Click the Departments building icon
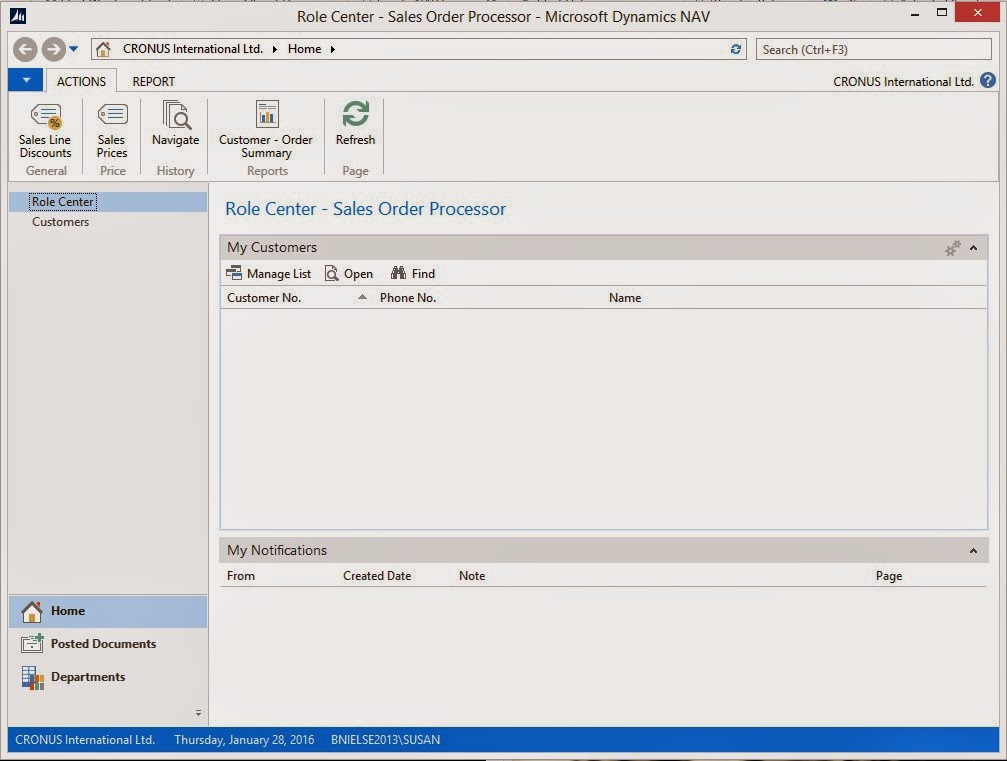Screen dimensions: 1007x761 tap(32, 678)
